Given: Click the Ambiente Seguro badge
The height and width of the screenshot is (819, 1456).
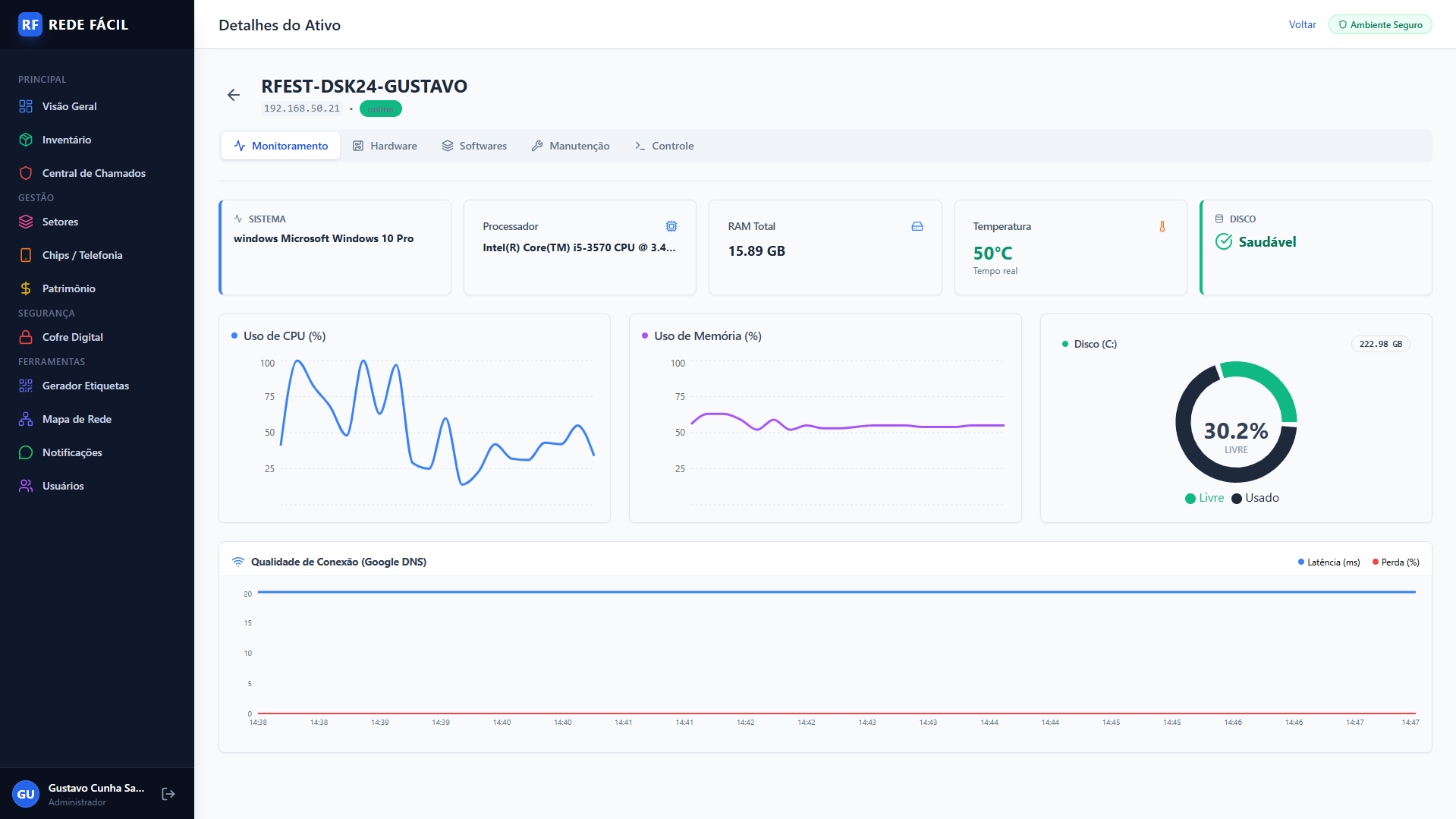Looking at the screenshot, I should (x=1380, y=24).
